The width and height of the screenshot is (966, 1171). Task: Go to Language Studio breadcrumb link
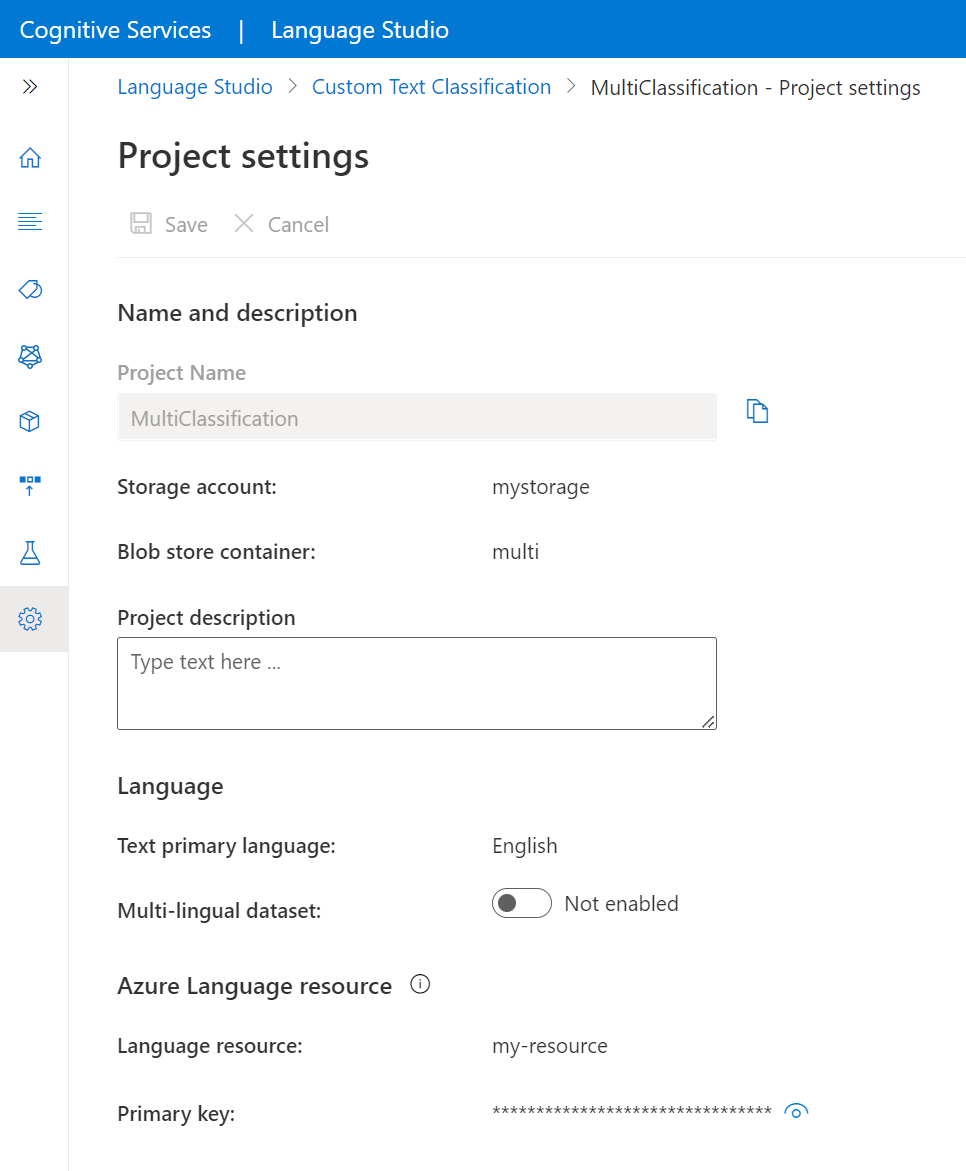(195, 87)
